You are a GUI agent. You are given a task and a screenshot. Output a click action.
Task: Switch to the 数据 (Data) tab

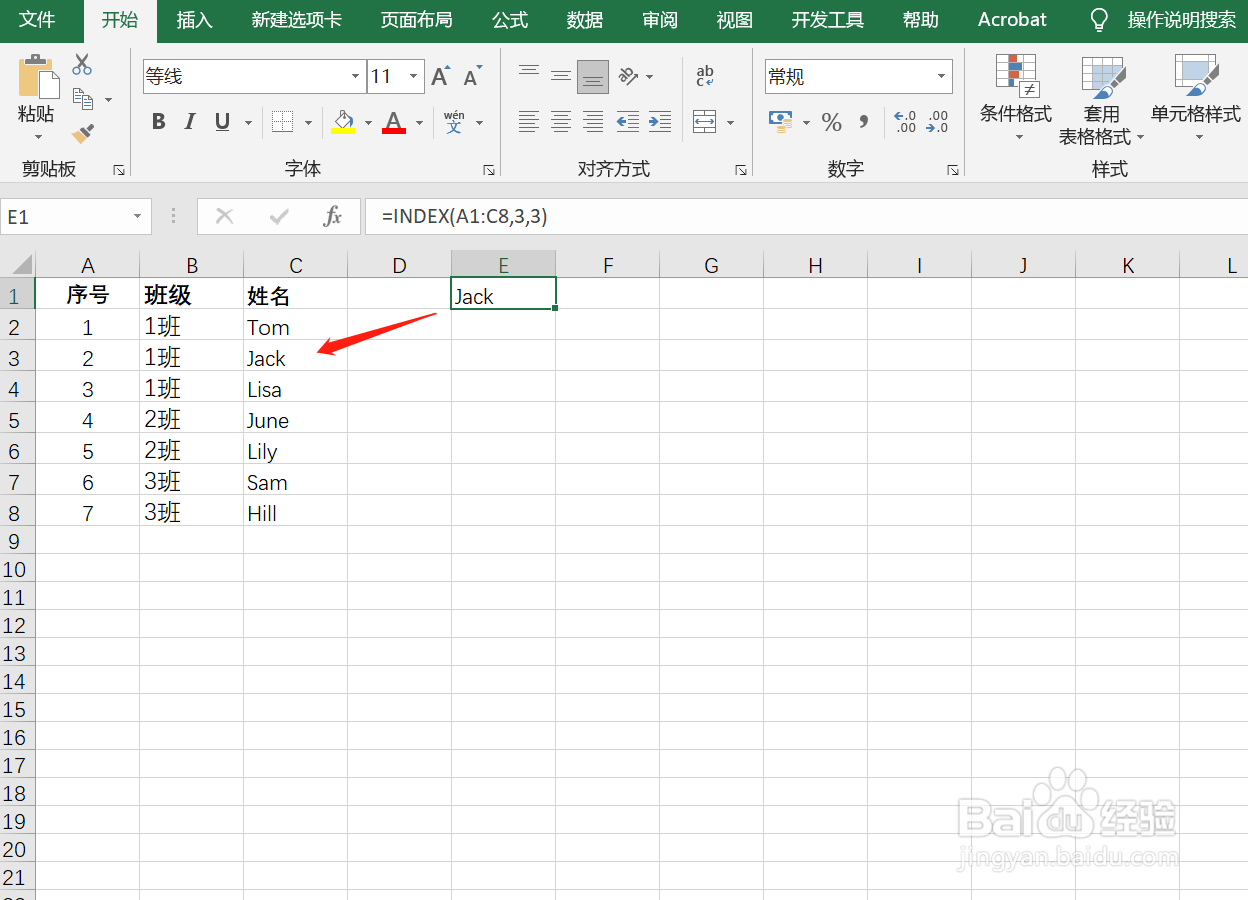pos(585,20)
